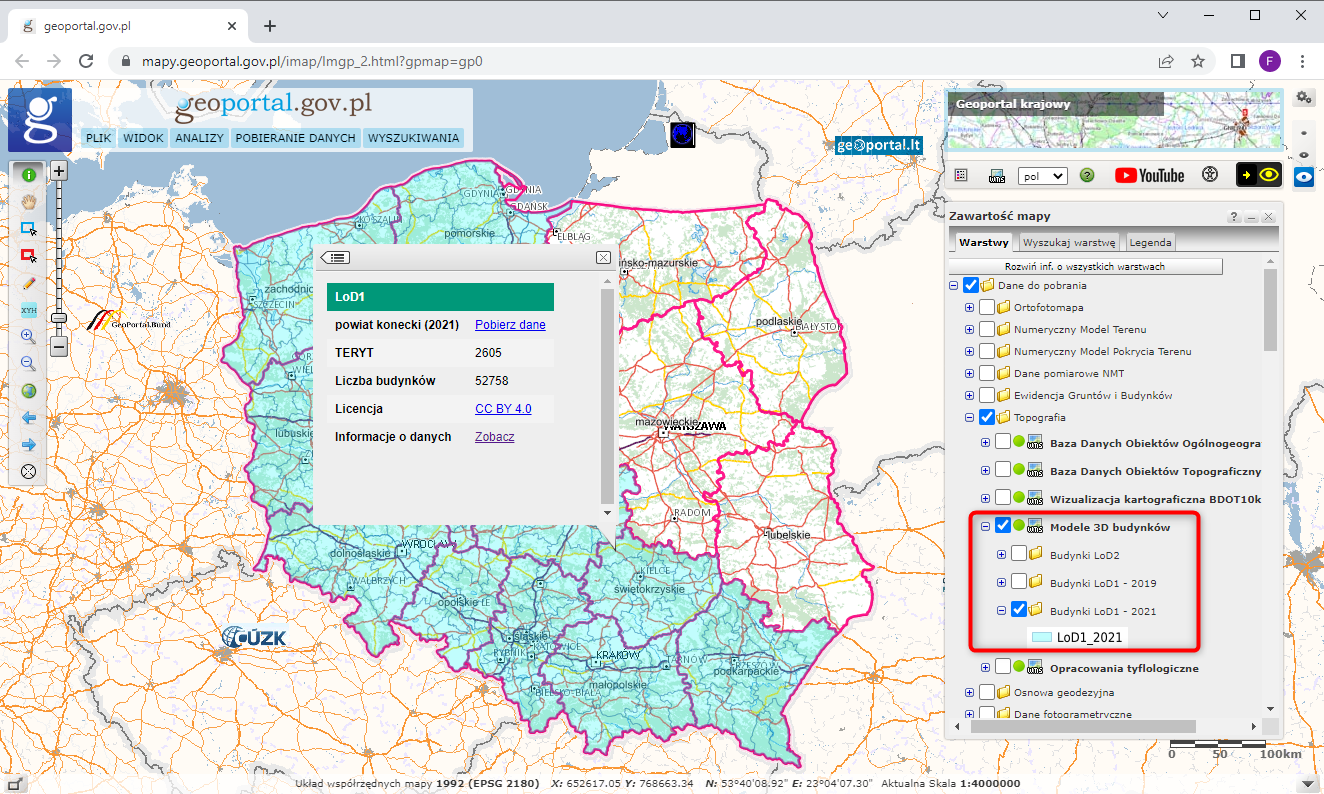Switch to the Legenda tab
The width and height of the screenshot is (1324, 794).
tap(1150, 242)
